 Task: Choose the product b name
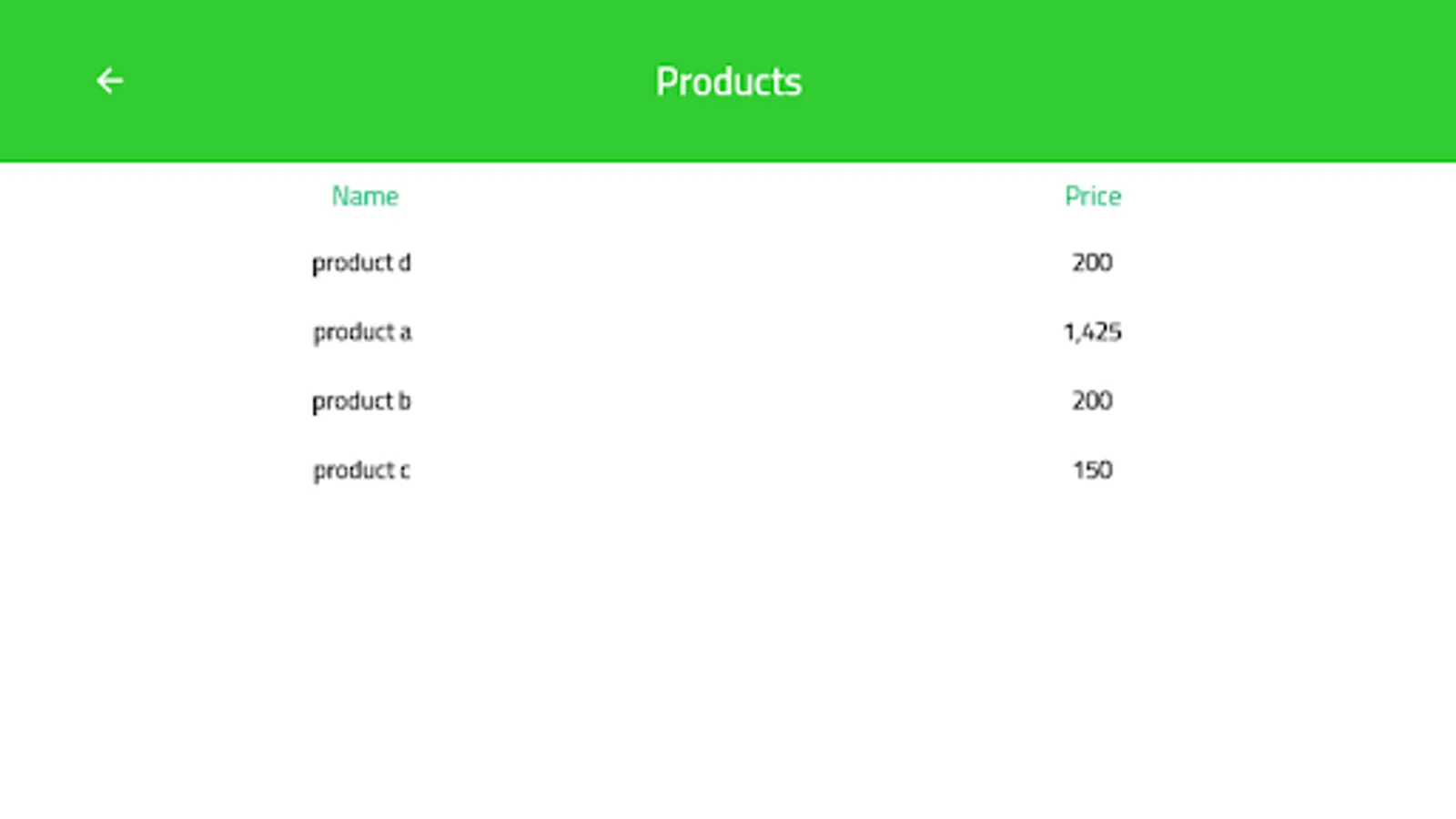point(361,401)
